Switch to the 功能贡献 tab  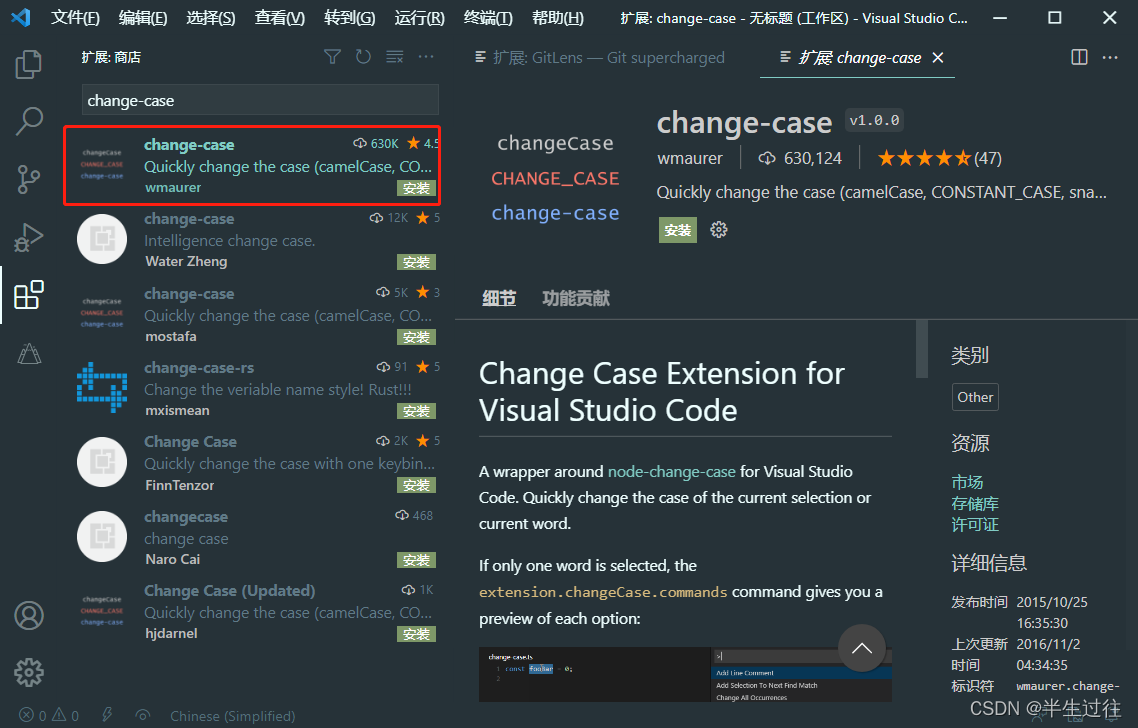point(576,298)
